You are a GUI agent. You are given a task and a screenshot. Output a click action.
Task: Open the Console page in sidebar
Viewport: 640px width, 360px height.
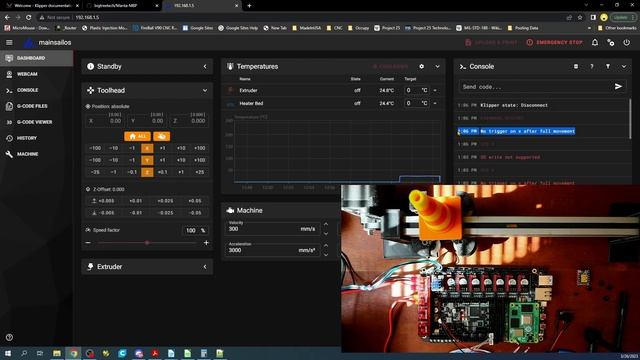tap(36, 90)
